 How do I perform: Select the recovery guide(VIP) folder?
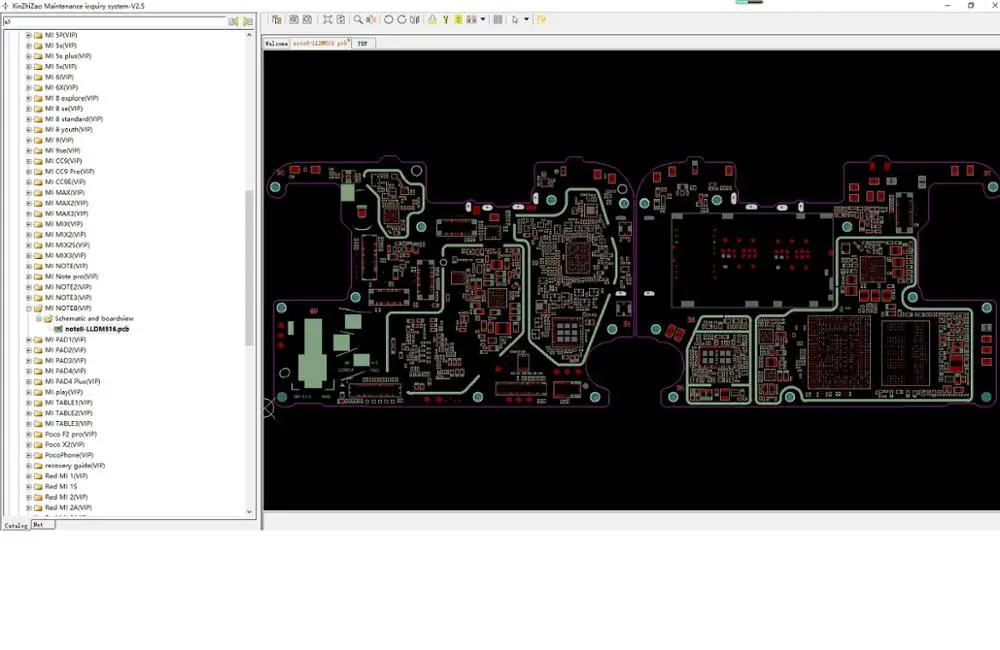click(74, 466)
